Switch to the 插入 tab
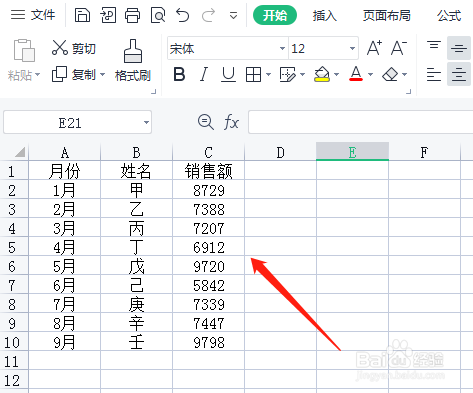This screenshot has height=393, width=473. click(325, 16)
